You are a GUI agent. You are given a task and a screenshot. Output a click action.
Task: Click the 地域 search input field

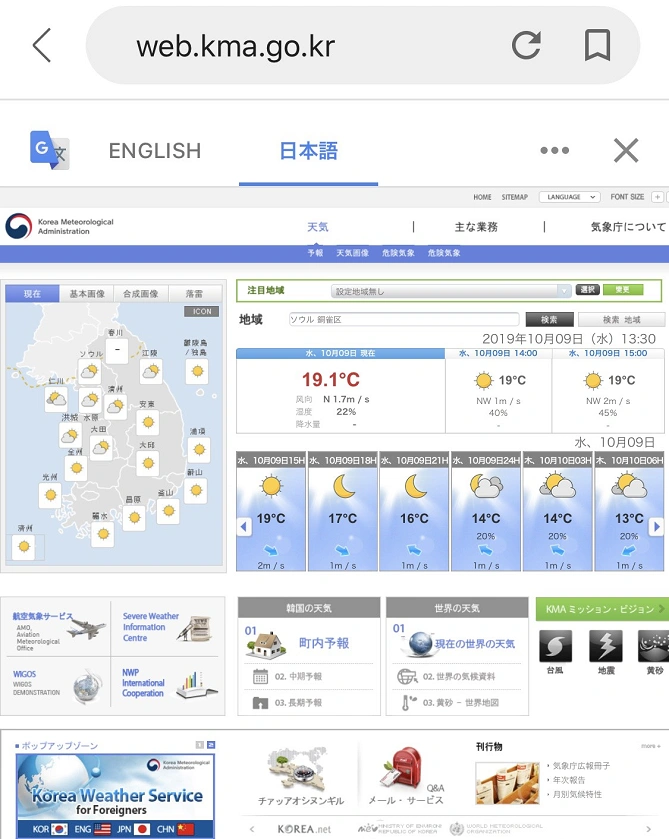pyautogui.click(x=404, y=319)
